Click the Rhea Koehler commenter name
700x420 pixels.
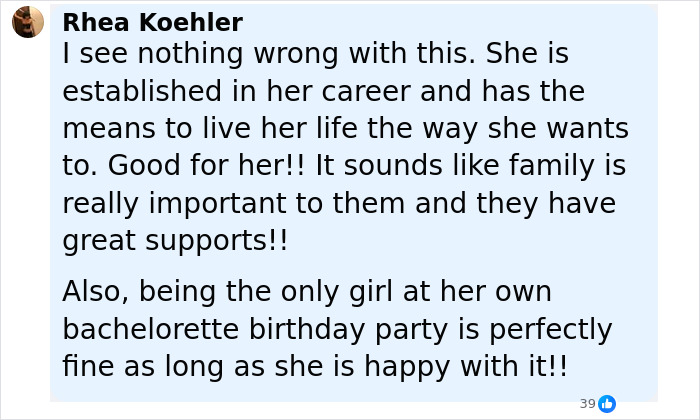click(152, 22)
